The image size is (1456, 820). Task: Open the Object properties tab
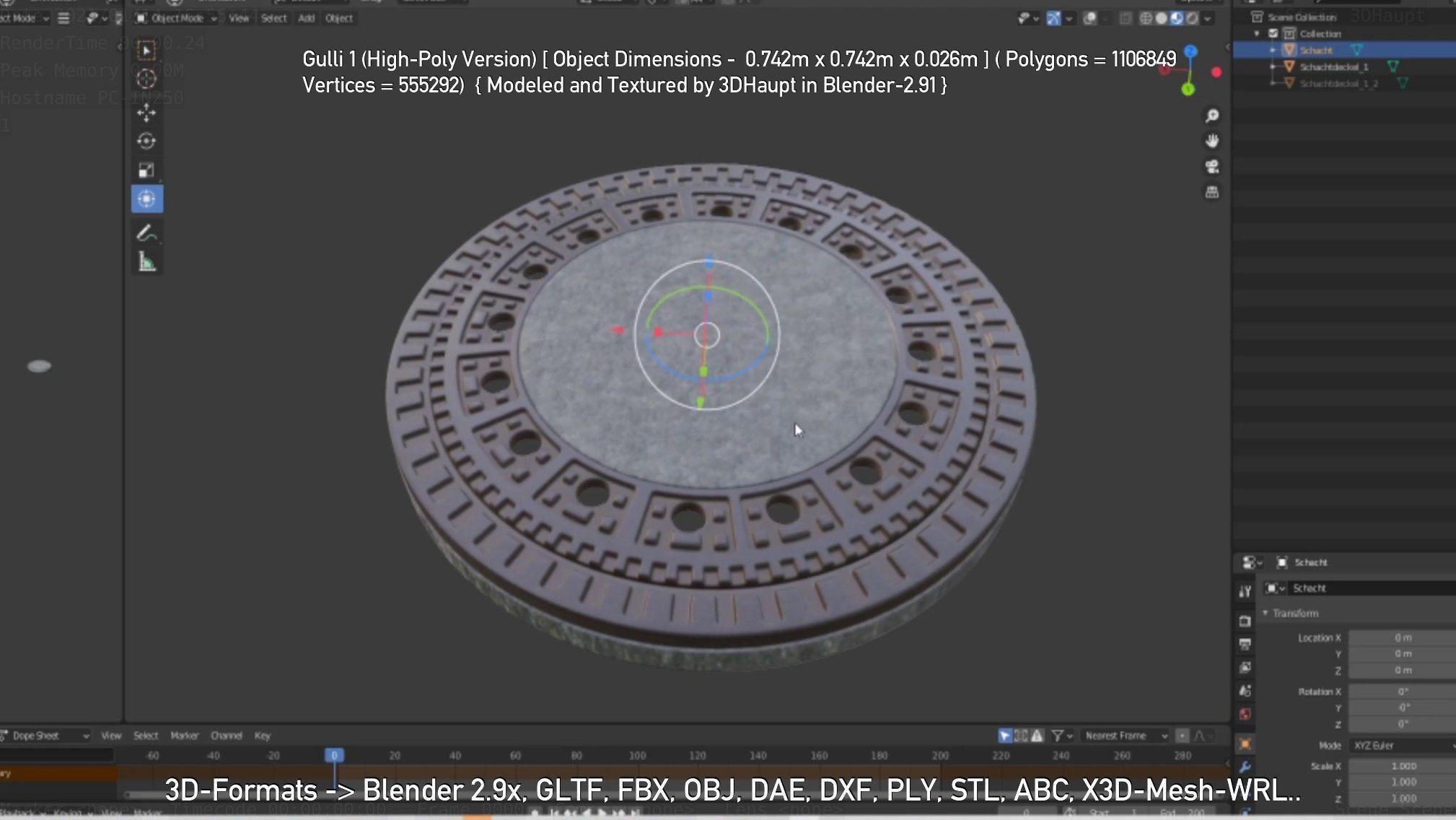1245,743
